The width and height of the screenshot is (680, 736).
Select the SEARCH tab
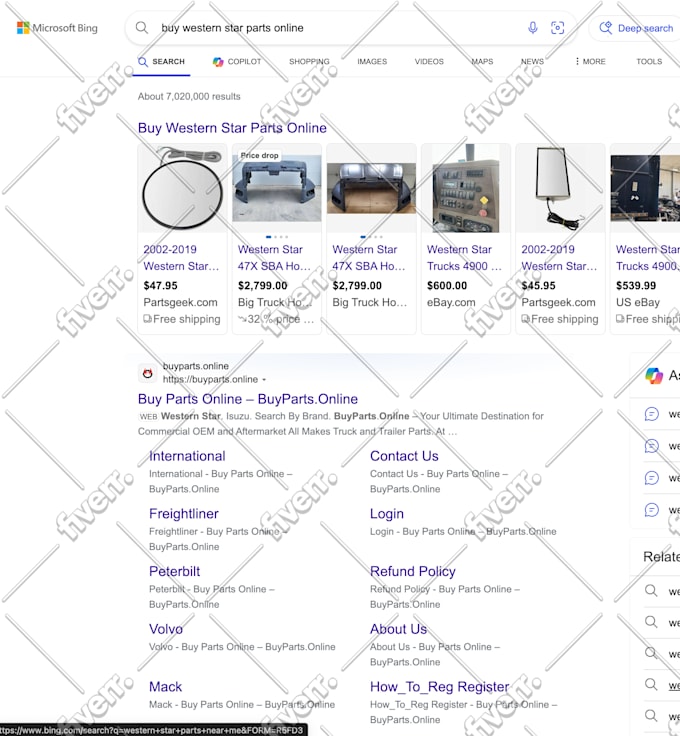pos(161,61)
